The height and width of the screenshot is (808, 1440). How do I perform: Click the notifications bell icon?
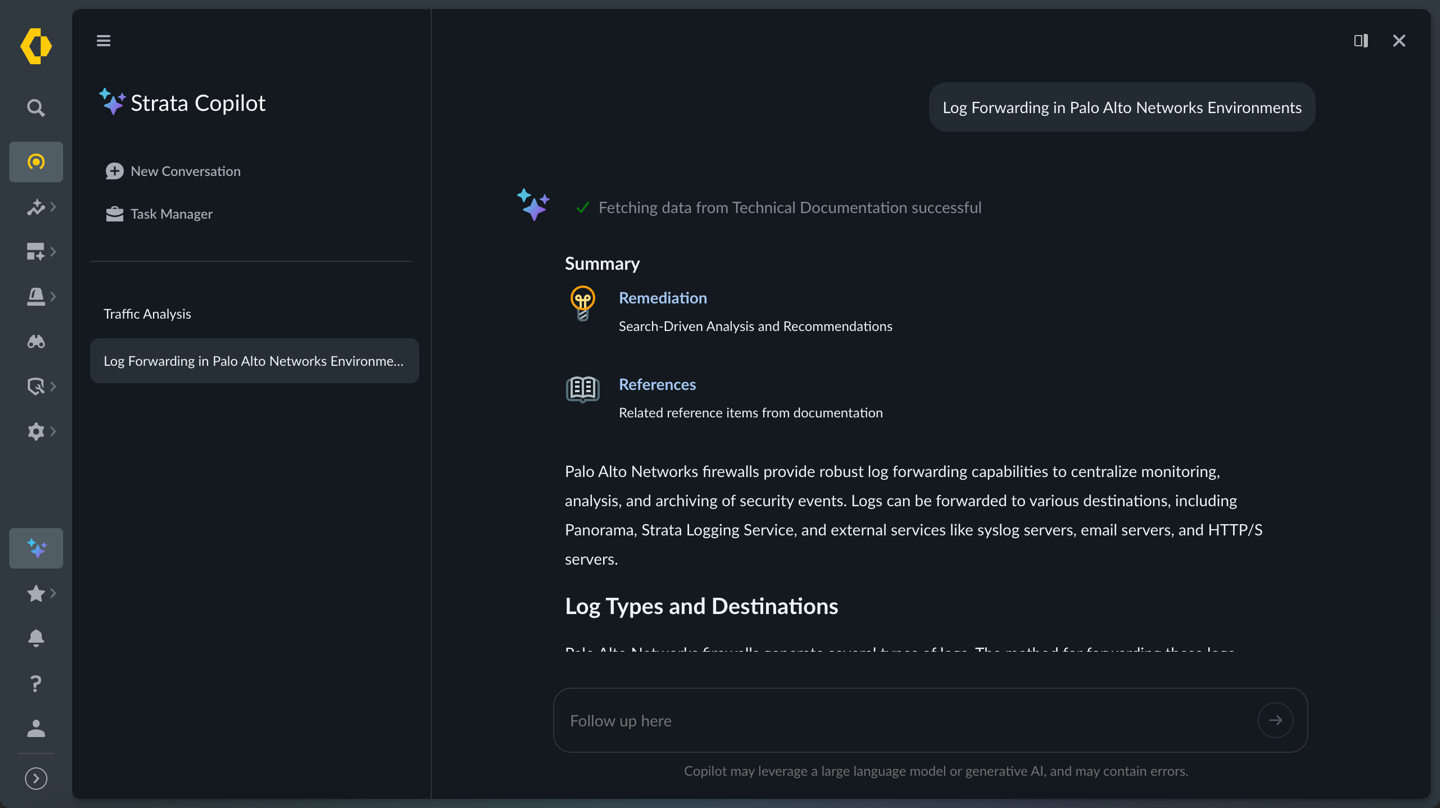tap(36, 638)
